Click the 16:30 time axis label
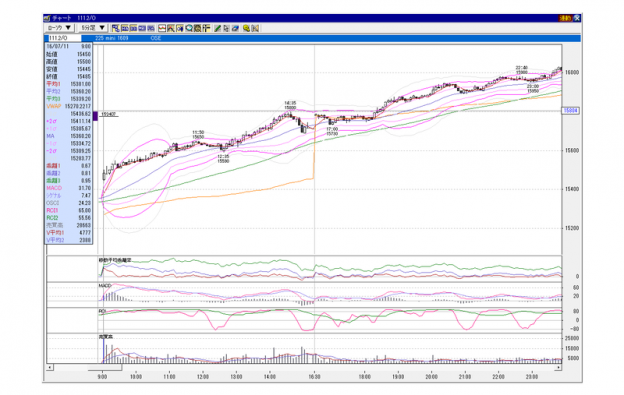 point(314,376)
